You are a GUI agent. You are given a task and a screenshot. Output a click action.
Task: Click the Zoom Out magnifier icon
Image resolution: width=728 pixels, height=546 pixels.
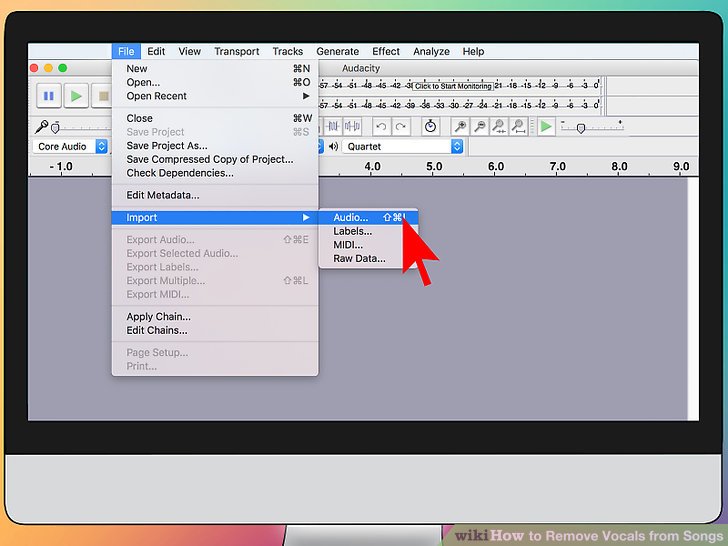click(480, 126)
